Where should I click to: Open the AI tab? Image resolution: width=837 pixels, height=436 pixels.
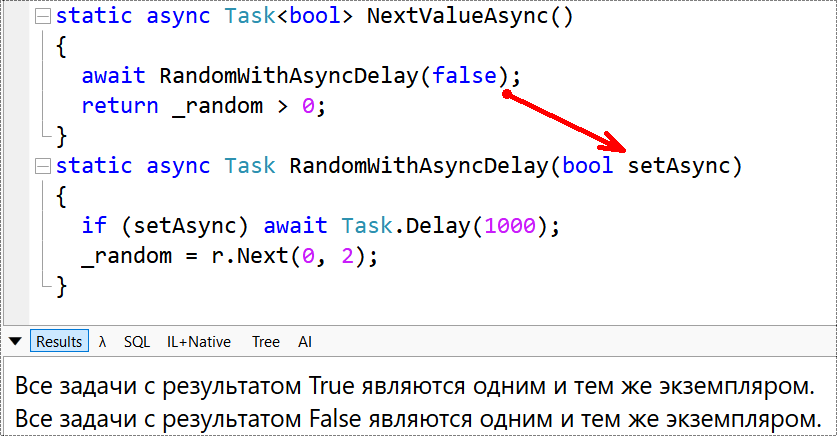[305, 342]
